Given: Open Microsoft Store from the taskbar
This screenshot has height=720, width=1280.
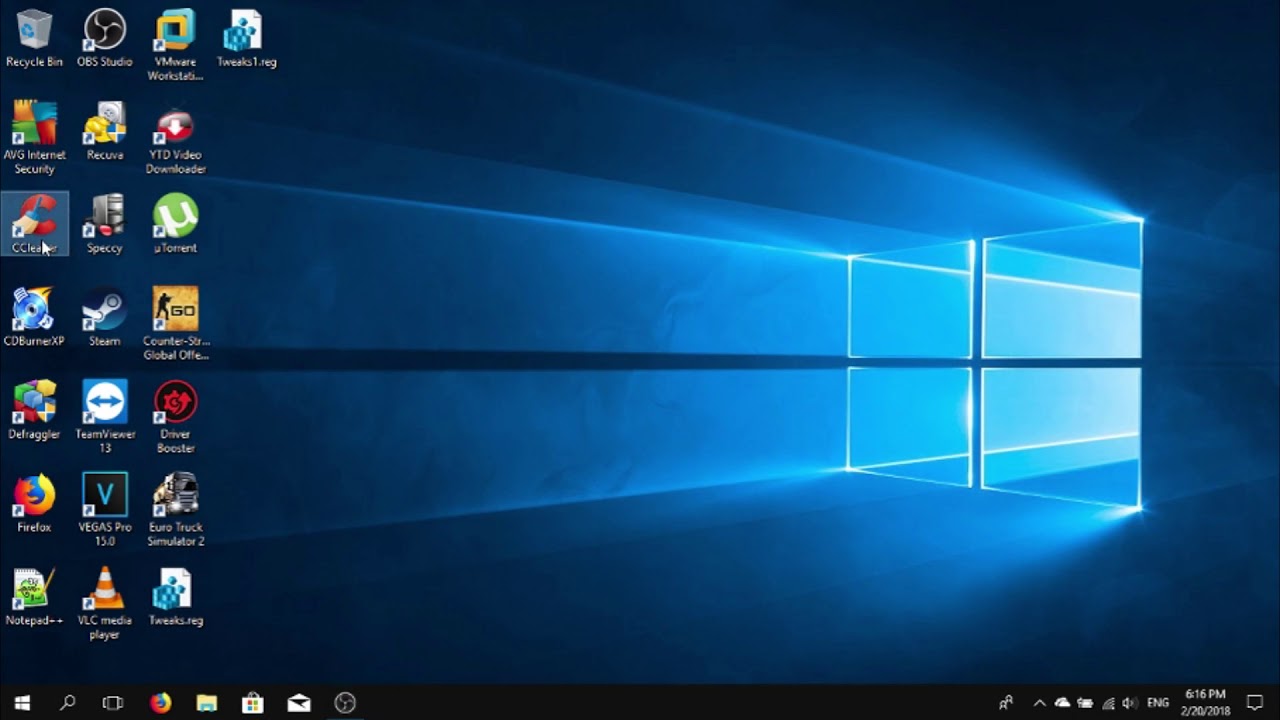Looking at the screenshot, I should pyautogui.click(x=252, y=702).
